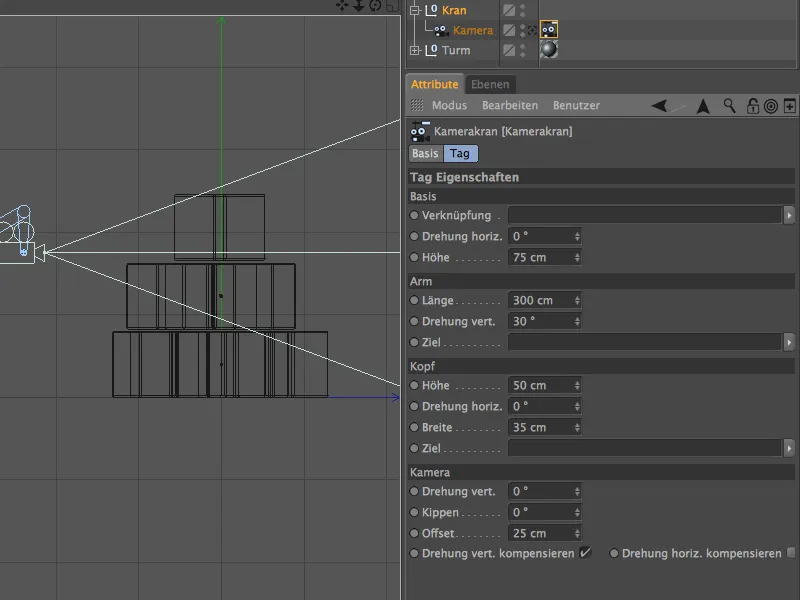Click the Breite 35 cm field
800x600 pixels.
(544, 428)
